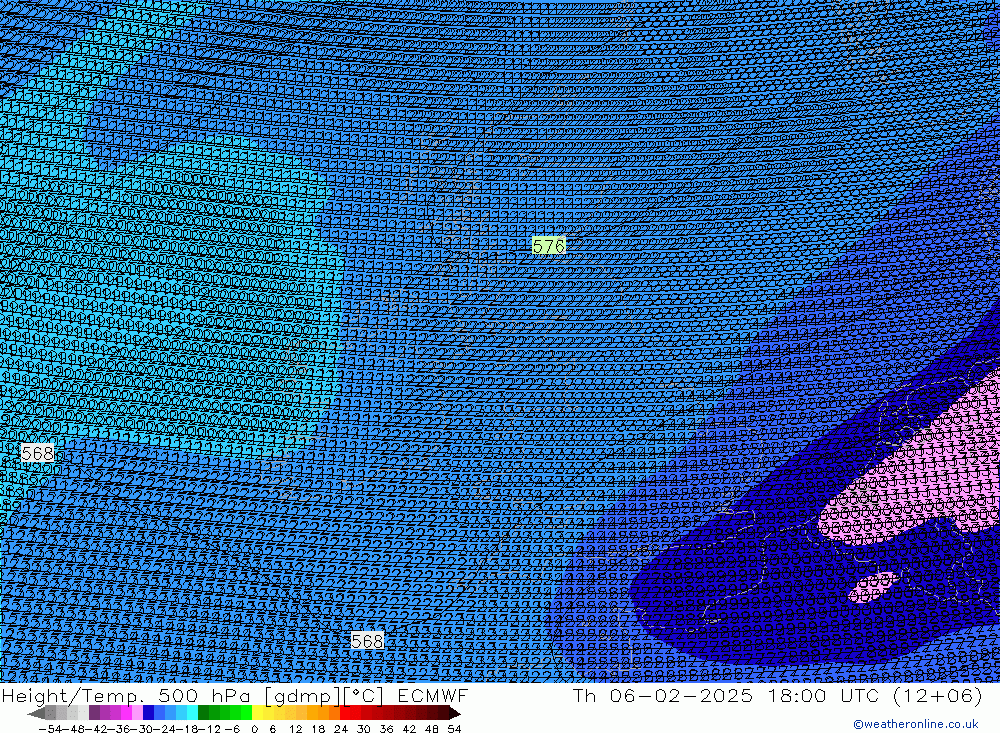
Task: Click the '[gdmp][°C]' units text in the title
Action: click(x=325, y=695)
